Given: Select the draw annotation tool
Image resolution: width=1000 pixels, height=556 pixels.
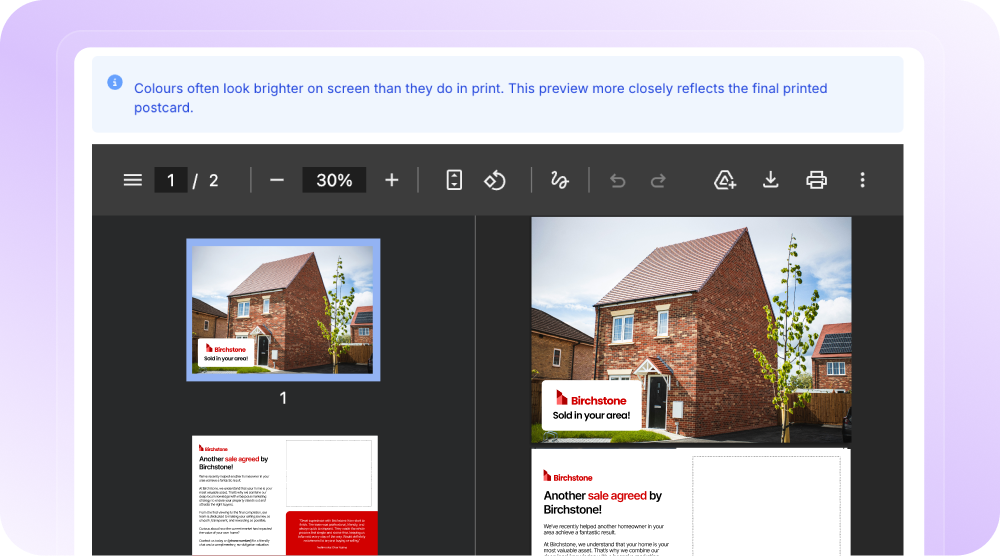Looking at the screenshot, I should (559, 180).
